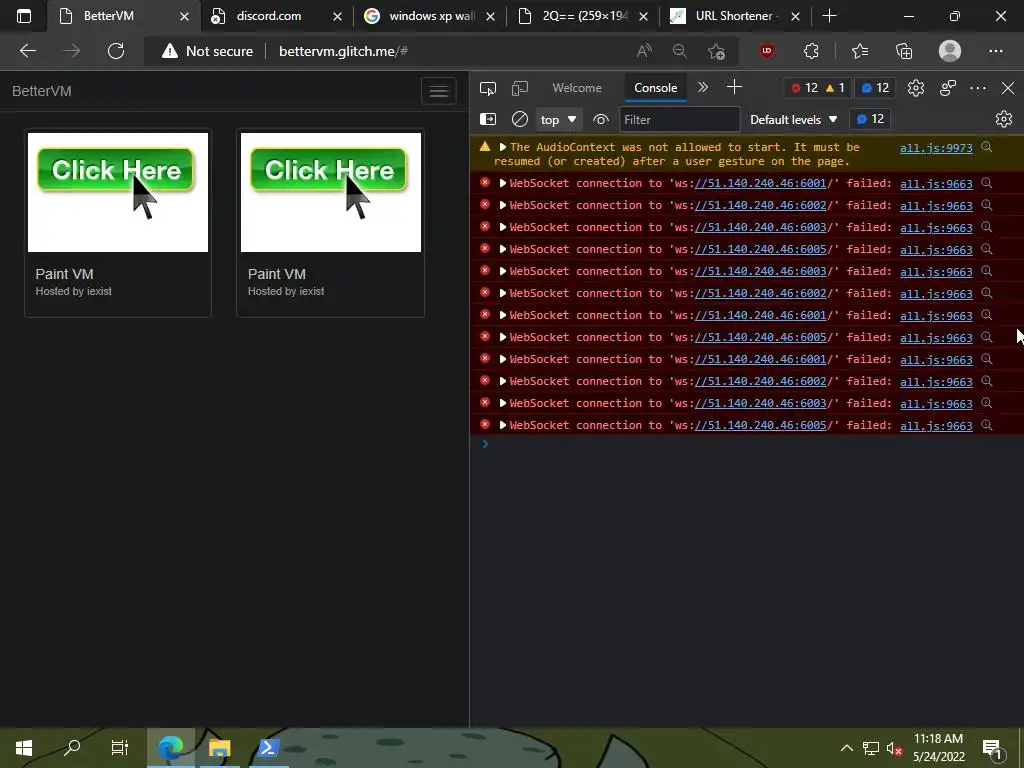This screenshot has width=1024, height=768.
Task: Open console settings gear
Action: [1004, 119]
